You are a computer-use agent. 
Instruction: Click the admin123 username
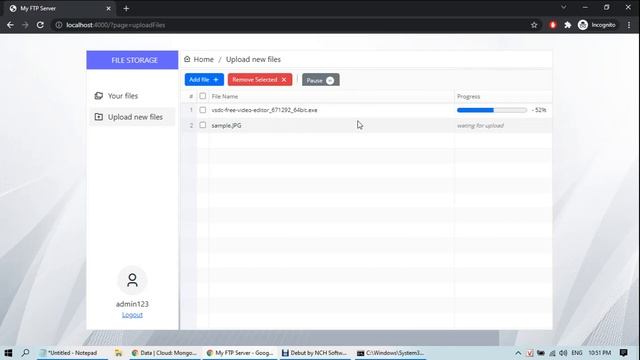pos(132,304)
